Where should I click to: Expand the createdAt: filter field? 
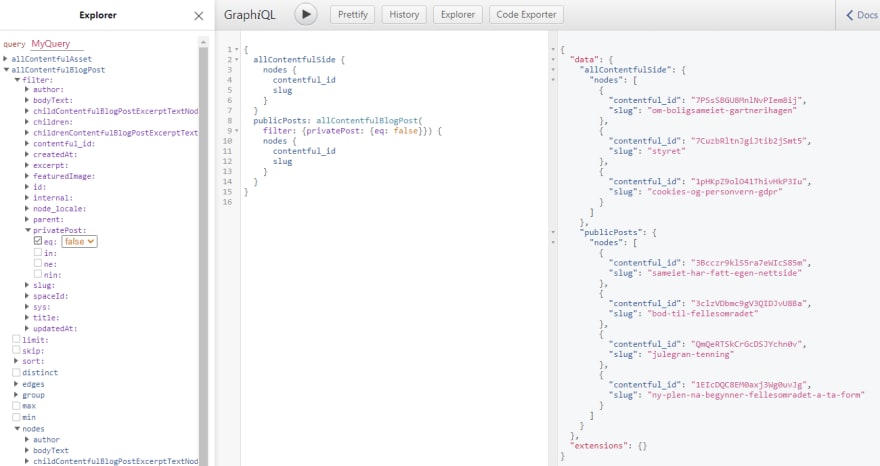[x=27, y=154]
